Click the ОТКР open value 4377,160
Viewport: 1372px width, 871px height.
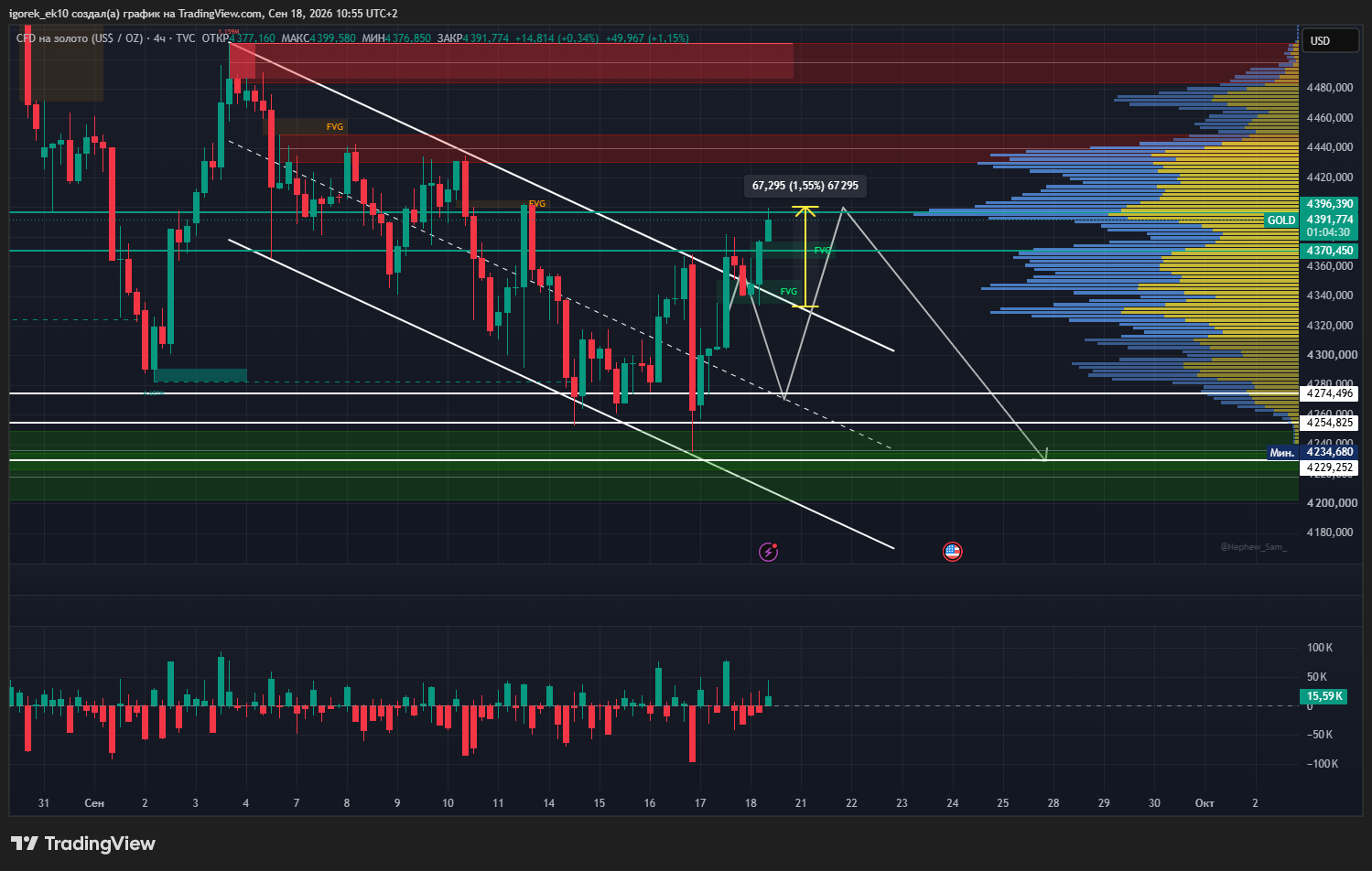(252, 38)
